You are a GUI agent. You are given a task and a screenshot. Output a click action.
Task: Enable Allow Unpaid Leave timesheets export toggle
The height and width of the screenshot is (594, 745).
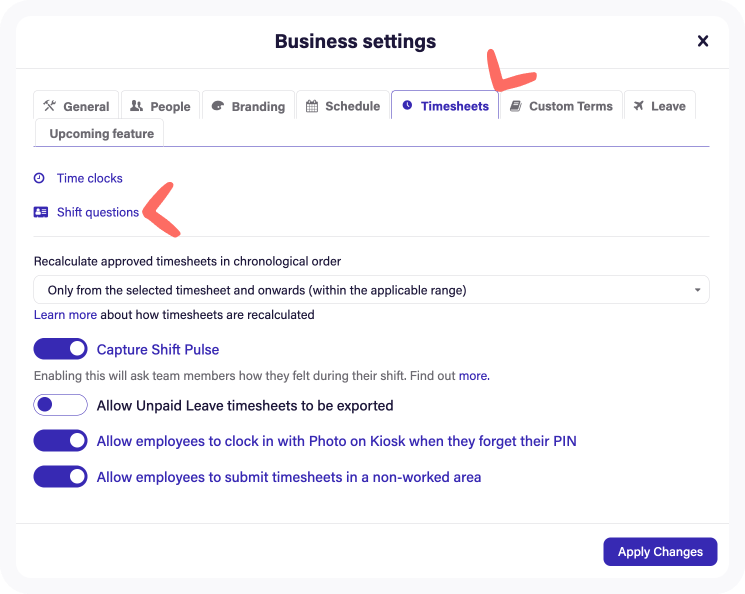[x=61, y=405]
